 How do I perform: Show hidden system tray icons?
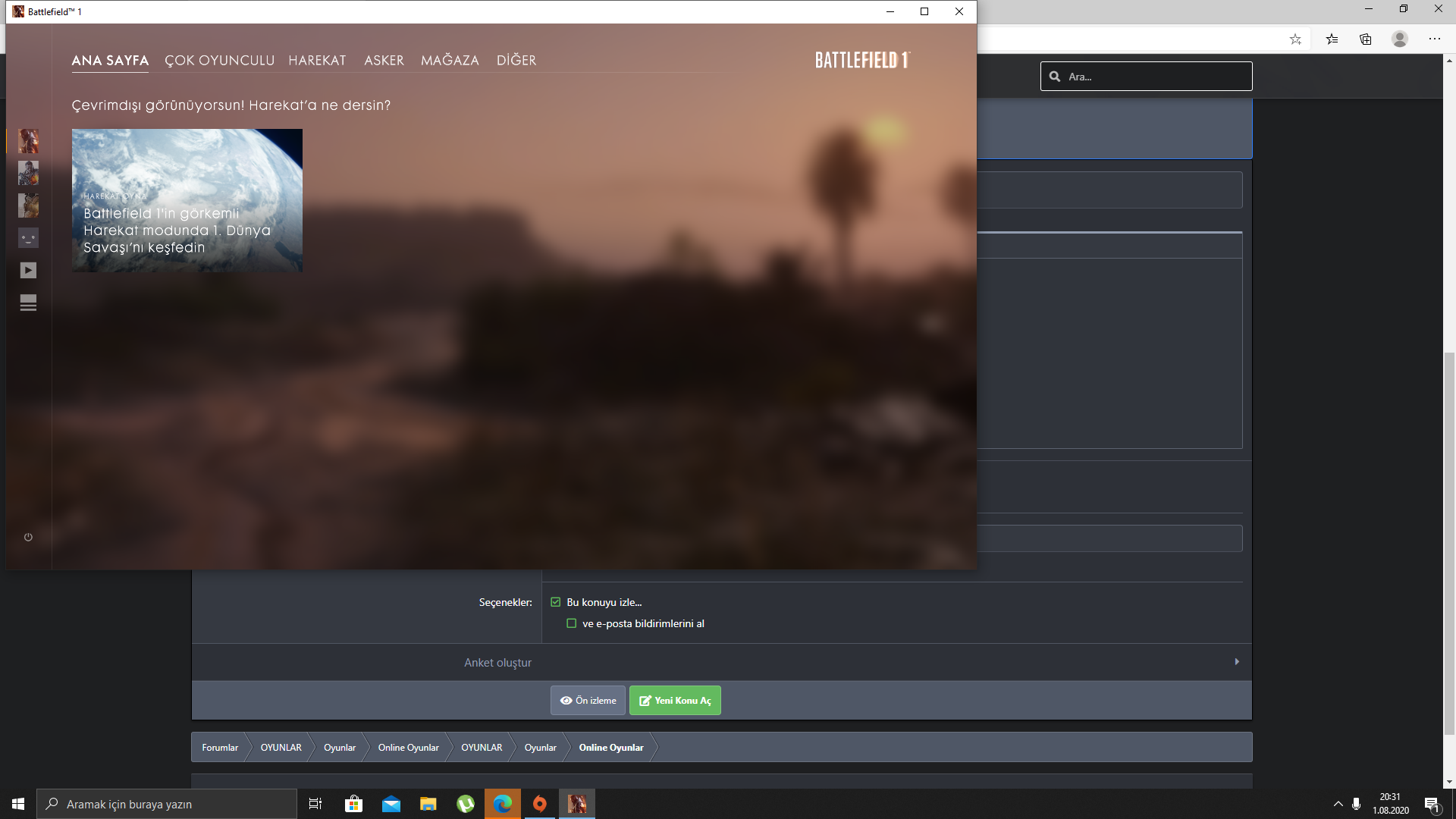click(1338, 804)
